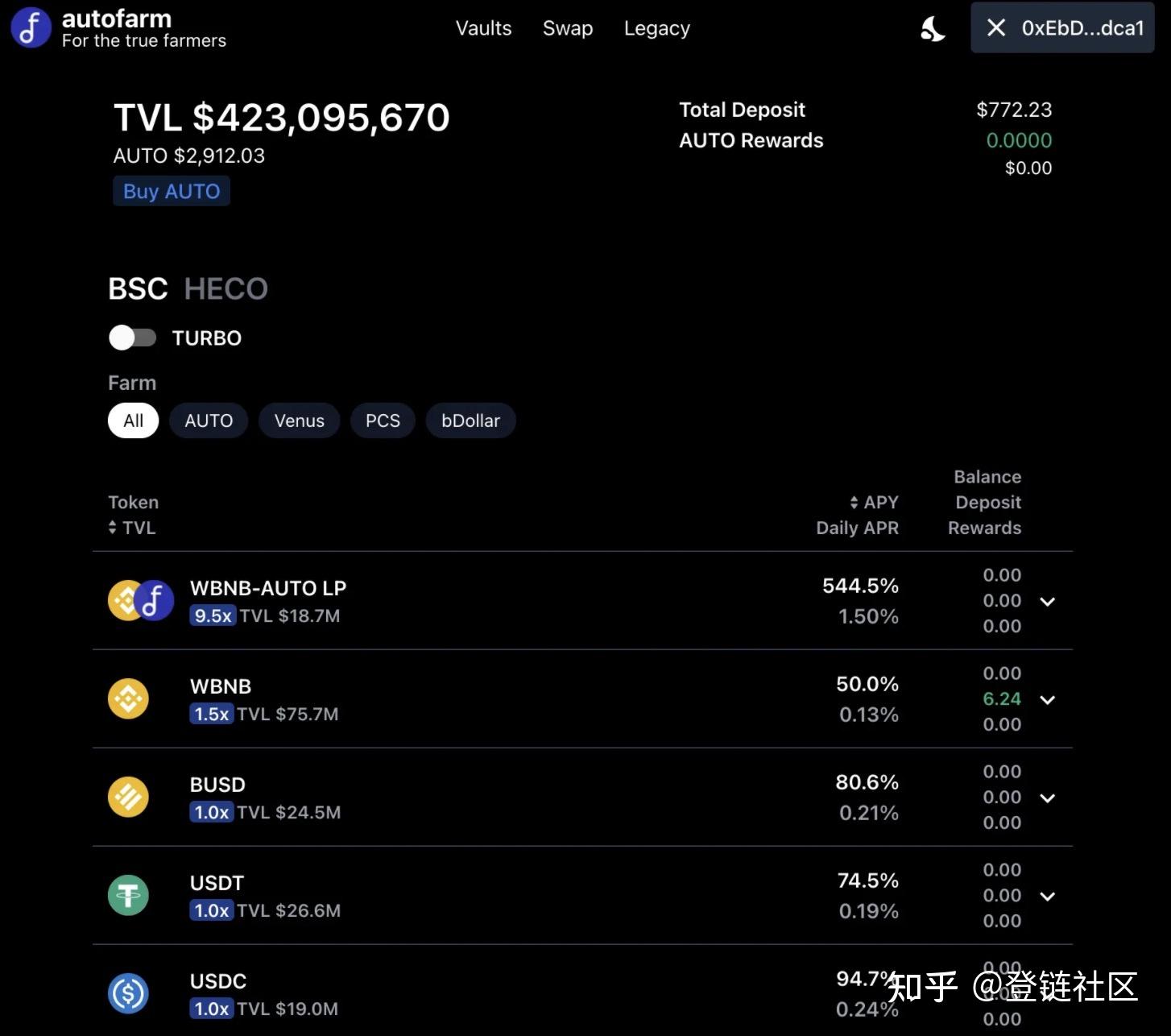Click the TVL $18.7M text

[x=290, y=615]
